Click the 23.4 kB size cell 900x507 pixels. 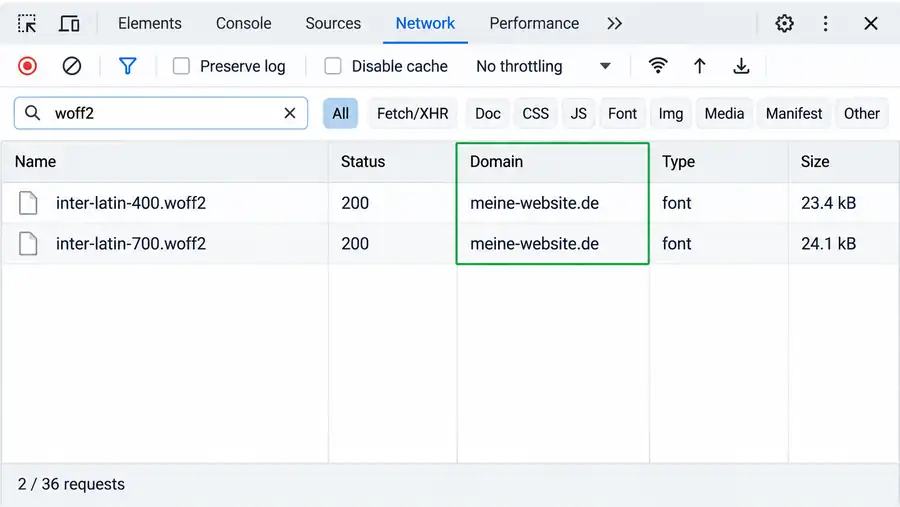pos(828,203)
